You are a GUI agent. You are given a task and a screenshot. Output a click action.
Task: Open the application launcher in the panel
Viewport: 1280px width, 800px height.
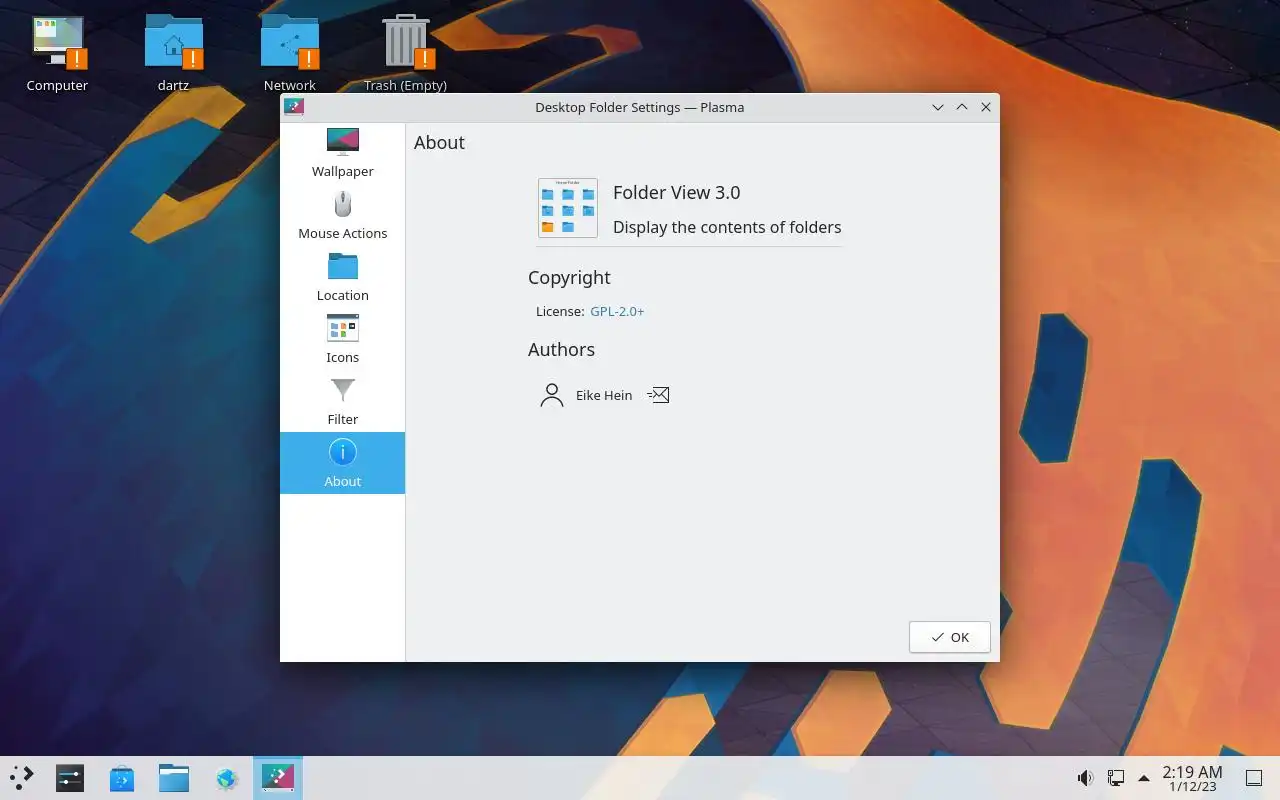pos(22,777)
